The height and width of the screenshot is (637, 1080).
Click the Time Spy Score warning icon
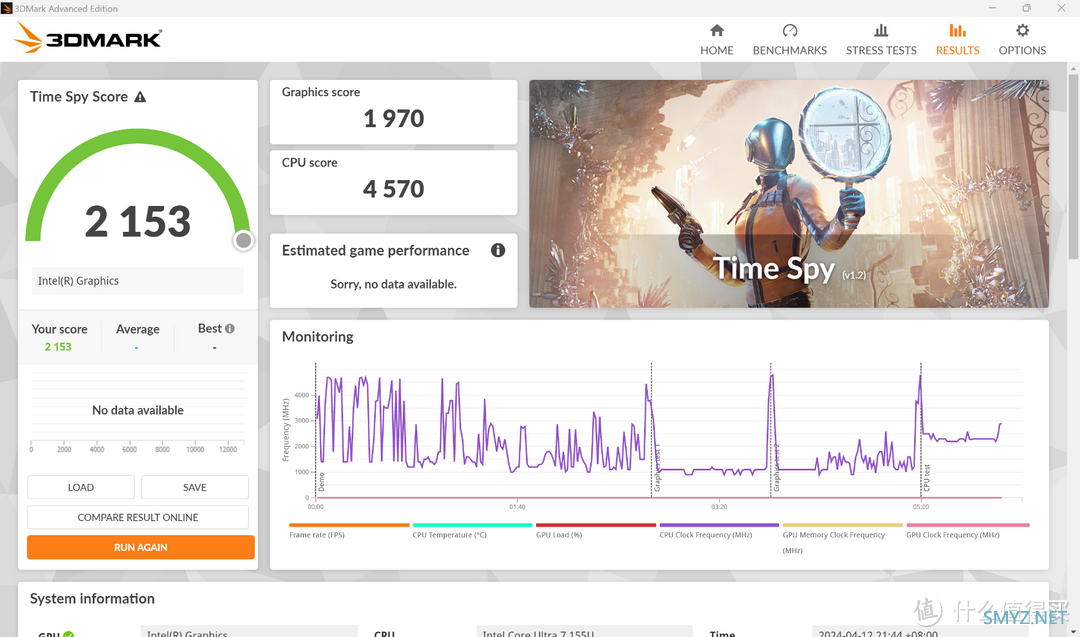click(x=140, y=97)
